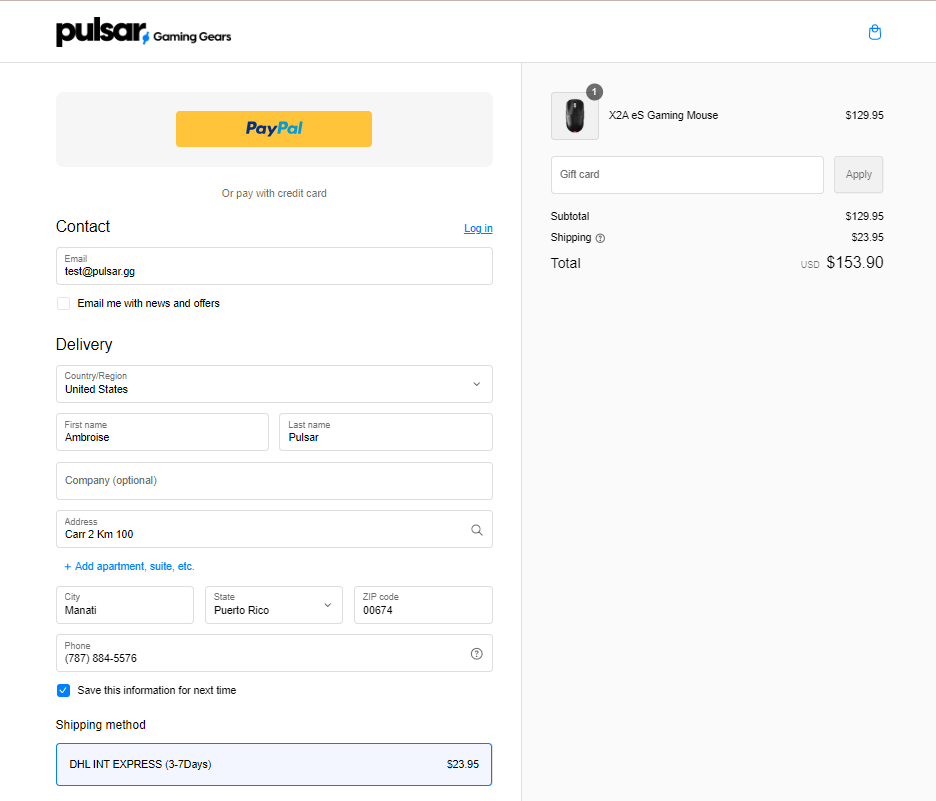Click the Contact heading
936x801 pixels.
click(83, 226)
